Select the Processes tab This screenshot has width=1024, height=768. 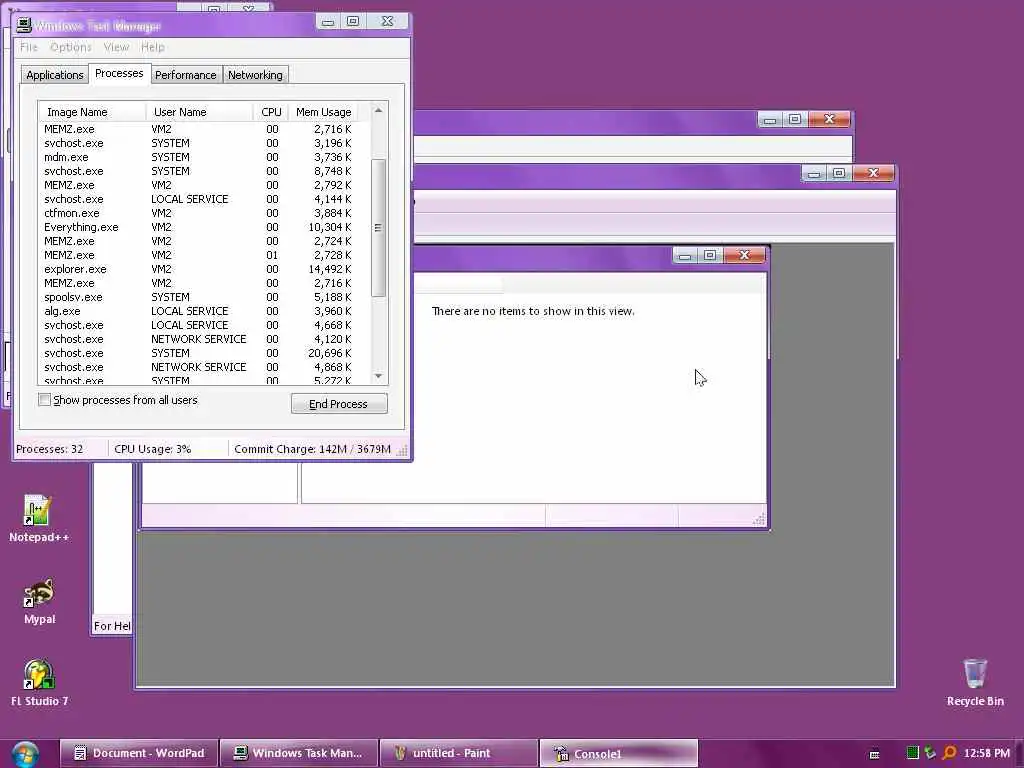pos(119,73)
